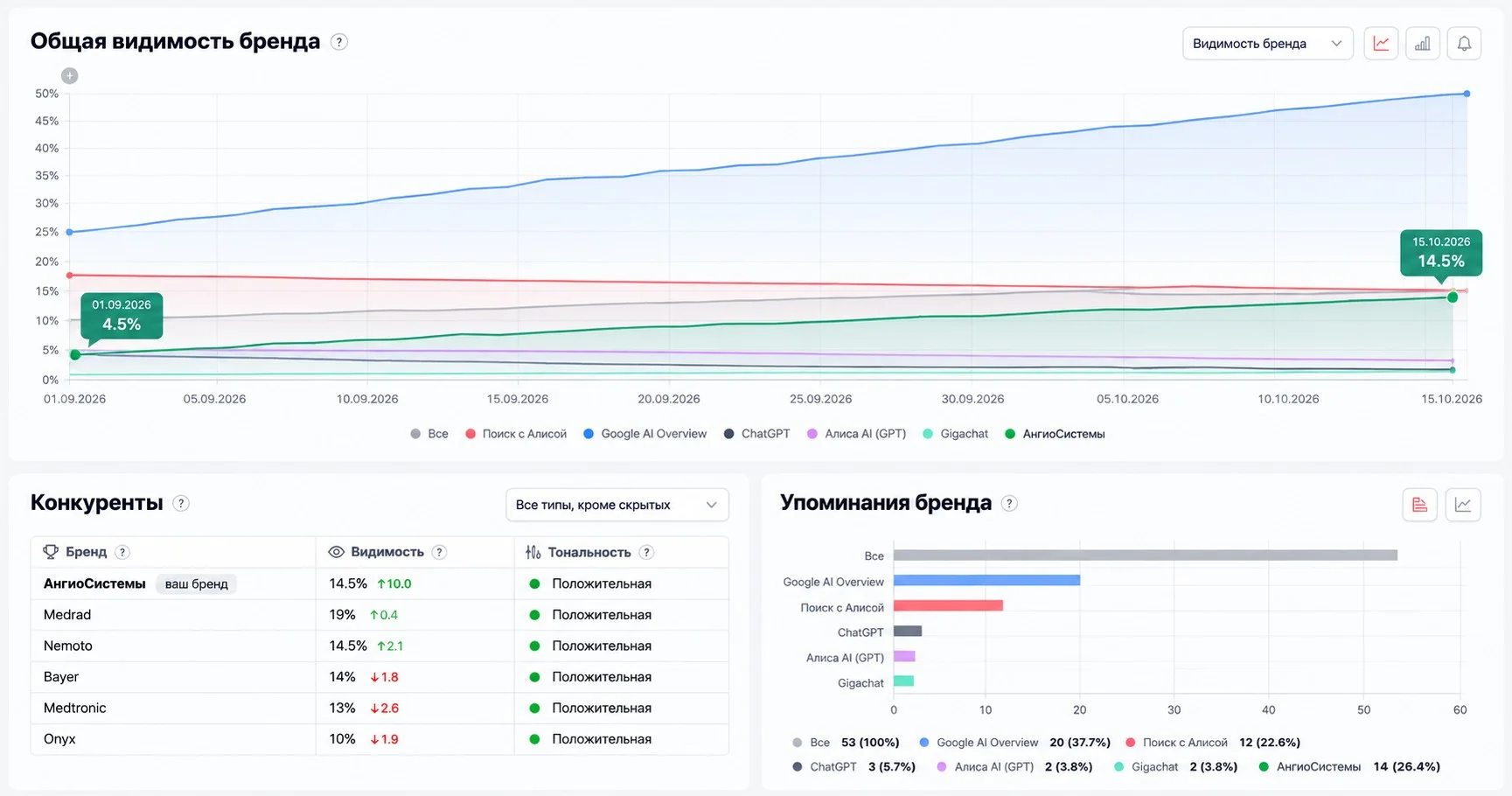
Task: Click the gray Все mentions bar
Action: (1146, 555)
